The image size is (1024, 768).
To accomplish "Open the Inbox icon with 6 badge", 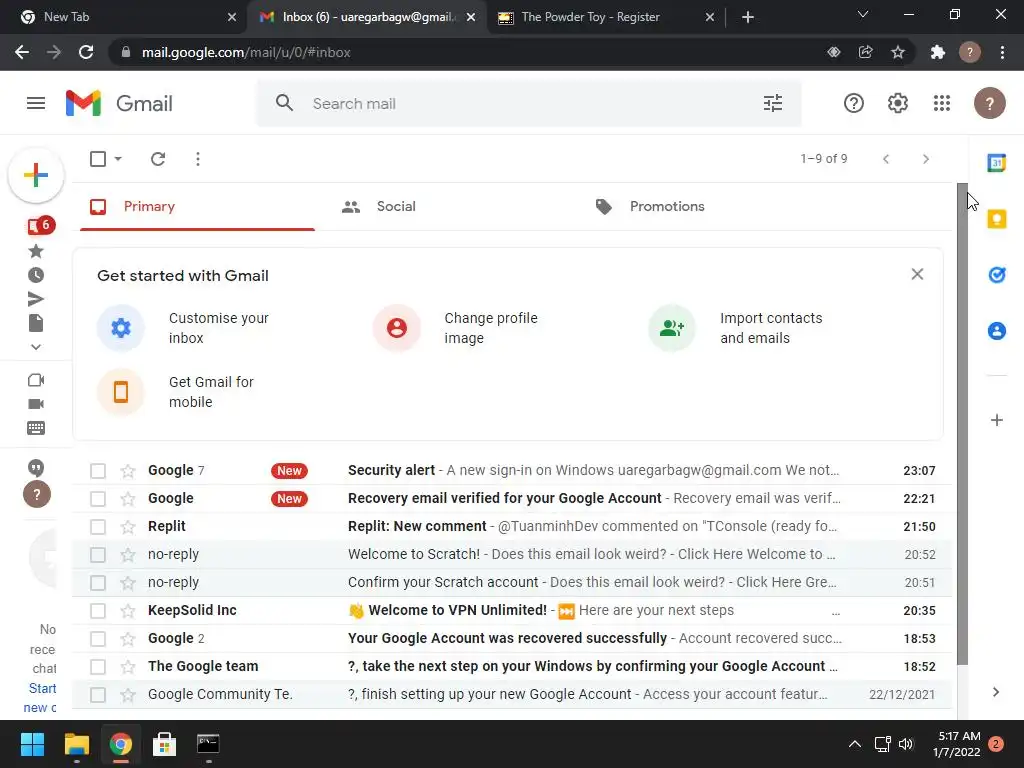I will 40,226.
